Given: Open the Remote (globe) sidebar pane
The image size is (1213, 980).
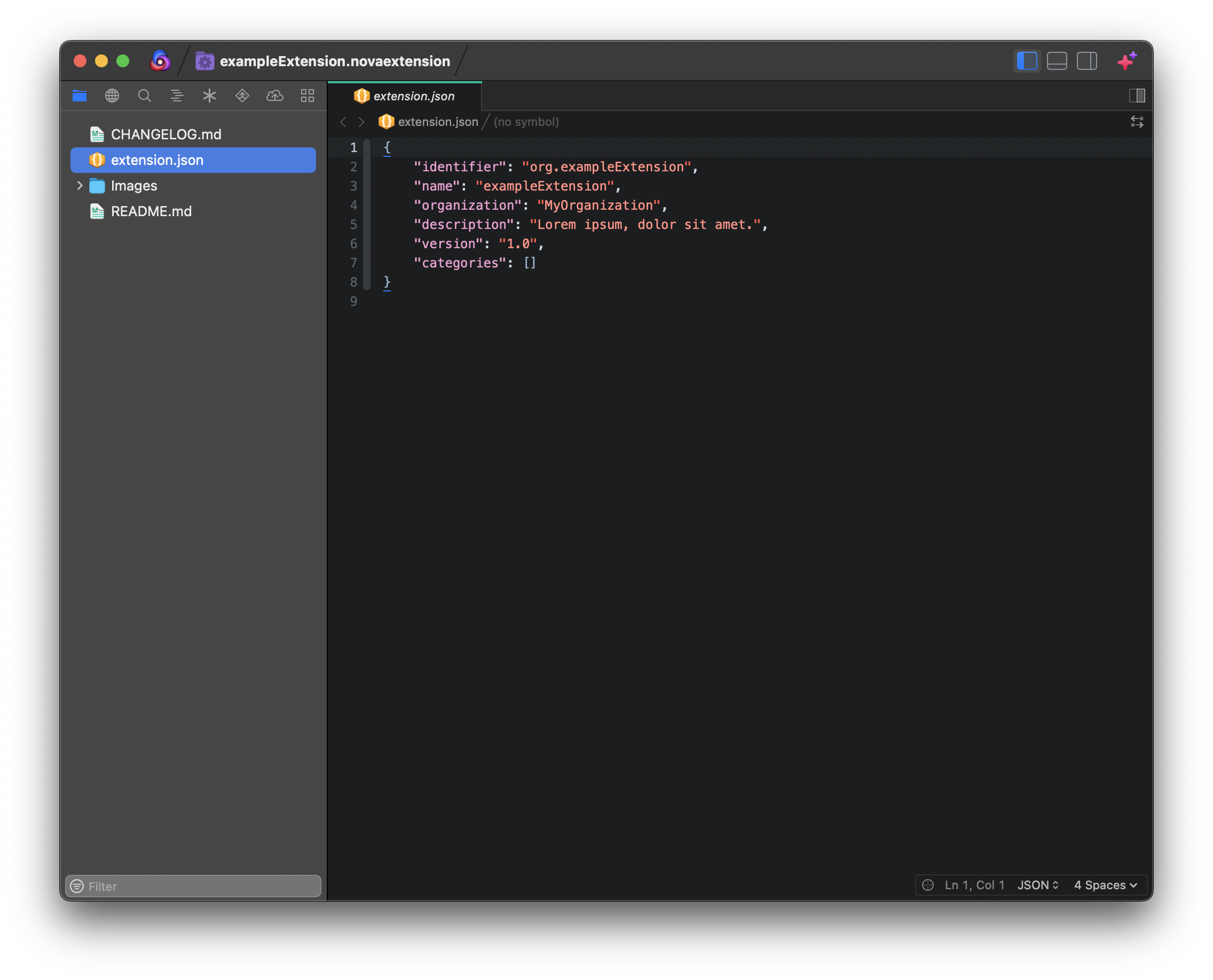Looking at the screenshot, I should [x=112, y=96].
